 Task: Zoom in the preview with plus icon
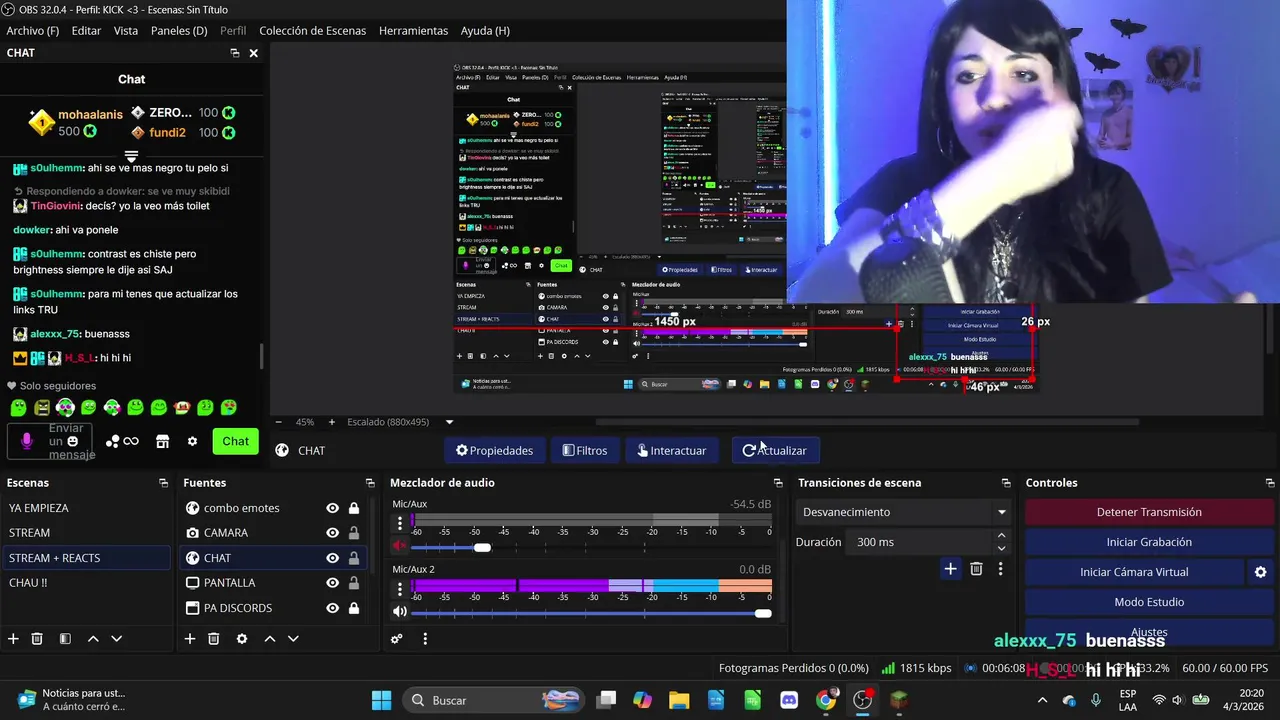click(332, 422)
